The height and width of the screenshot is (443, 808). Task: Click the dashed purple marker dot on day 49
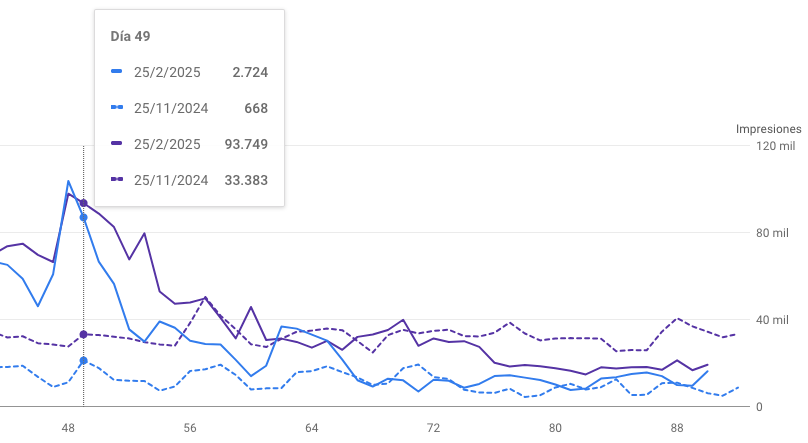pyautogui.click(x=83, y=334)
